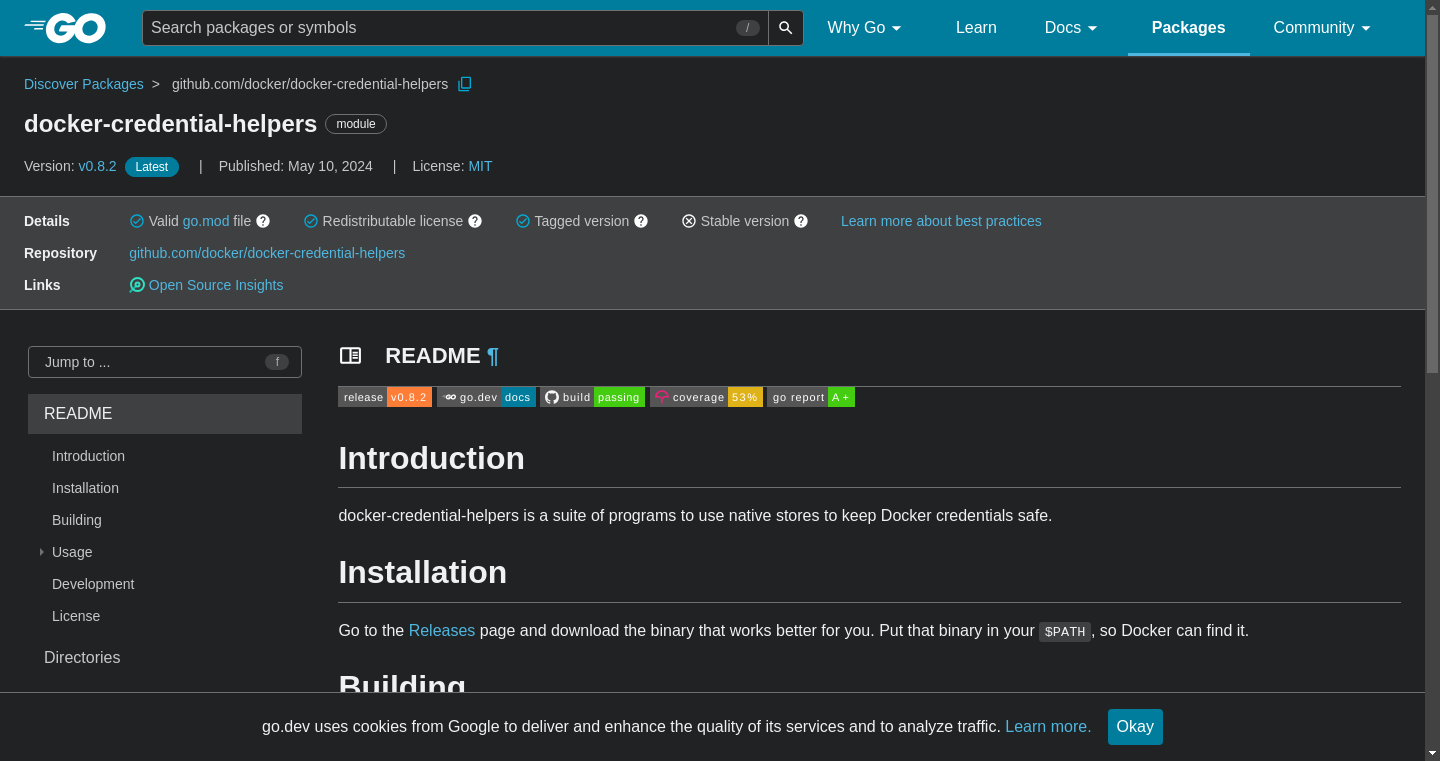Viewport: 1440px width, 761px height.
Task: Open help icon beside Tagged version
Action: pos(641,221)
